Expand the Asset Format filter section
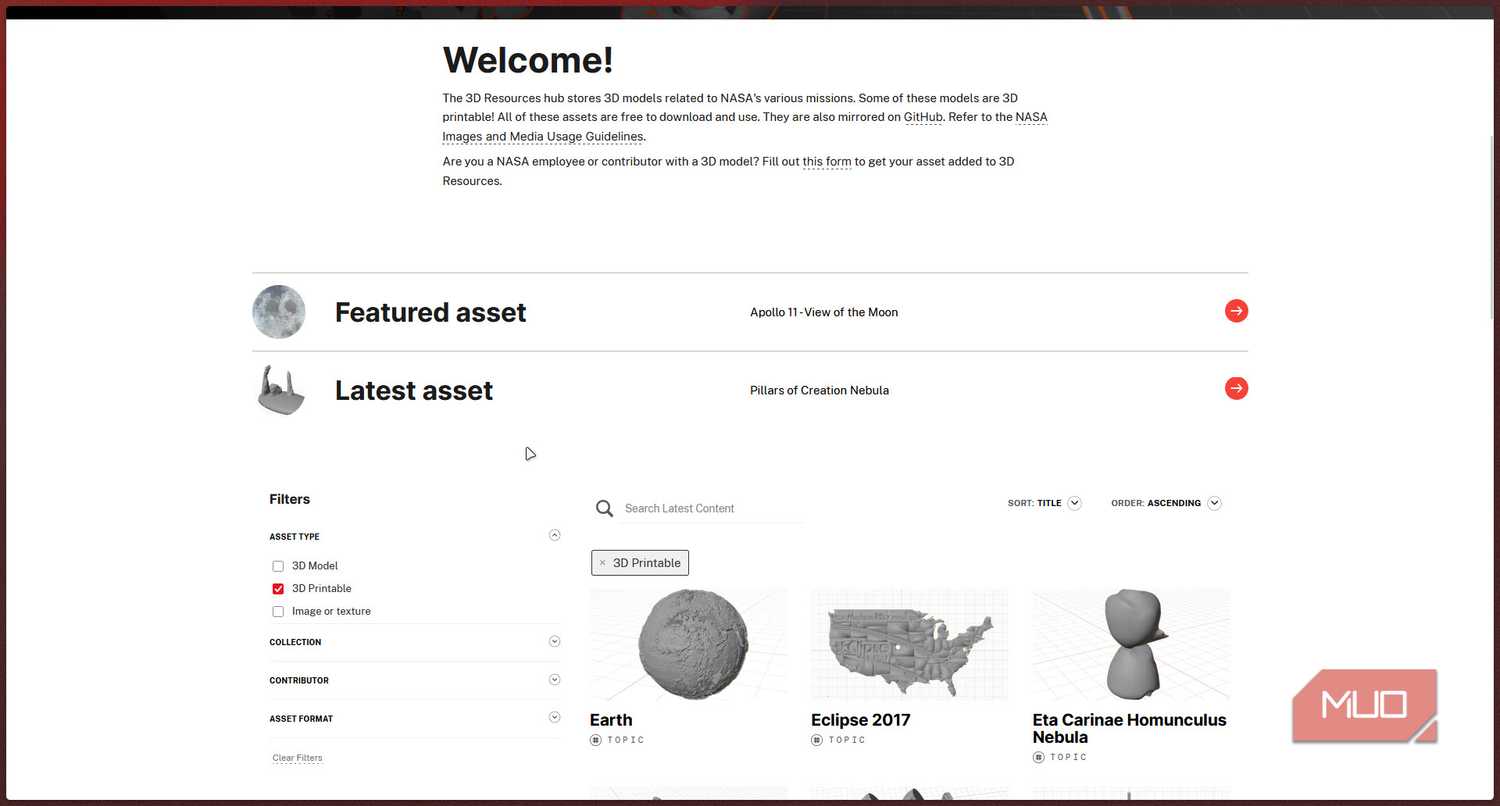Image resolution: width=1500 pixels, height=806 pixels. coord(555,717)
